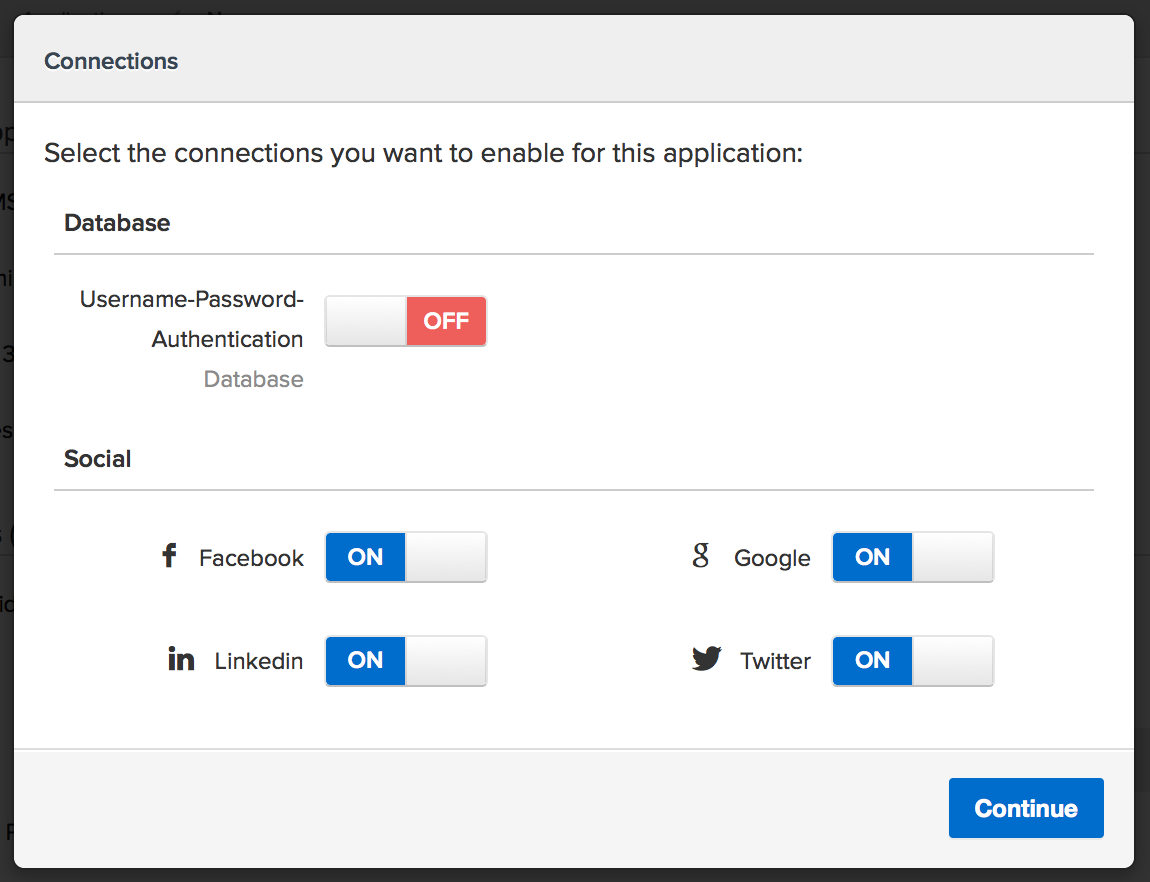Click the Linkedin text label
The height and width of the screenshot is (882, 1150).
(259, 661)
